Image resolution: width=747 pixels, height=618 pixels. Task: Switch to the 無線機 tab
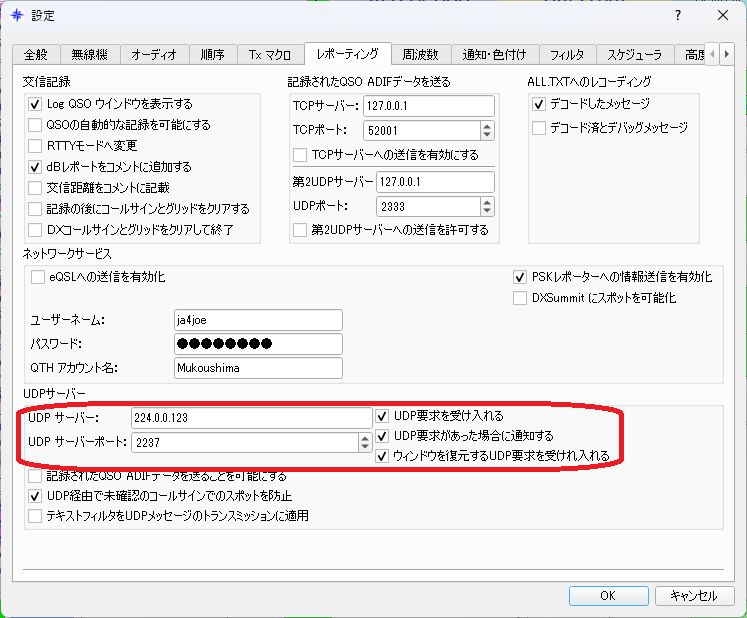(x=90, y=55)
